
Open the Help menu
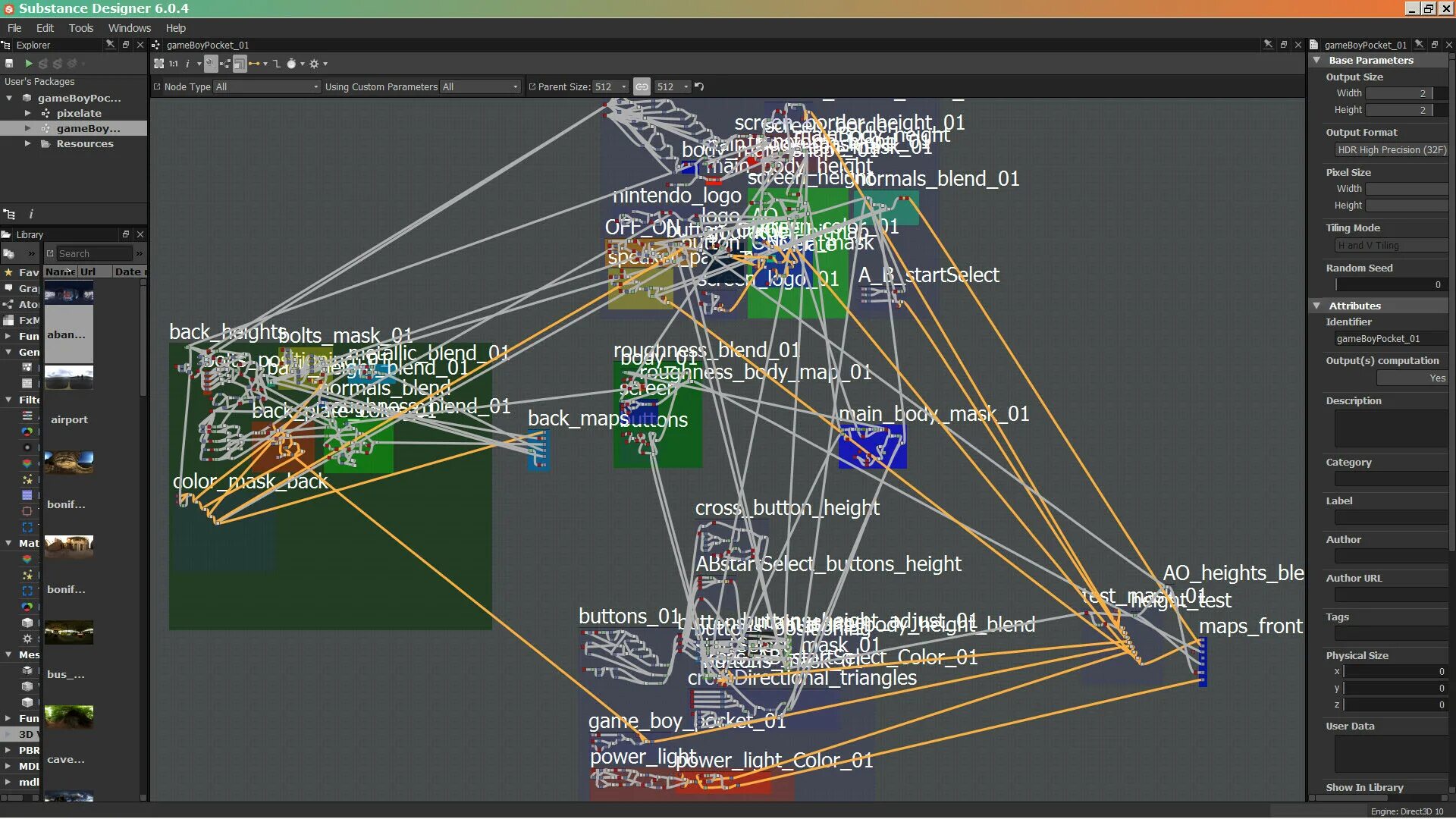click(x=175, y=28)
